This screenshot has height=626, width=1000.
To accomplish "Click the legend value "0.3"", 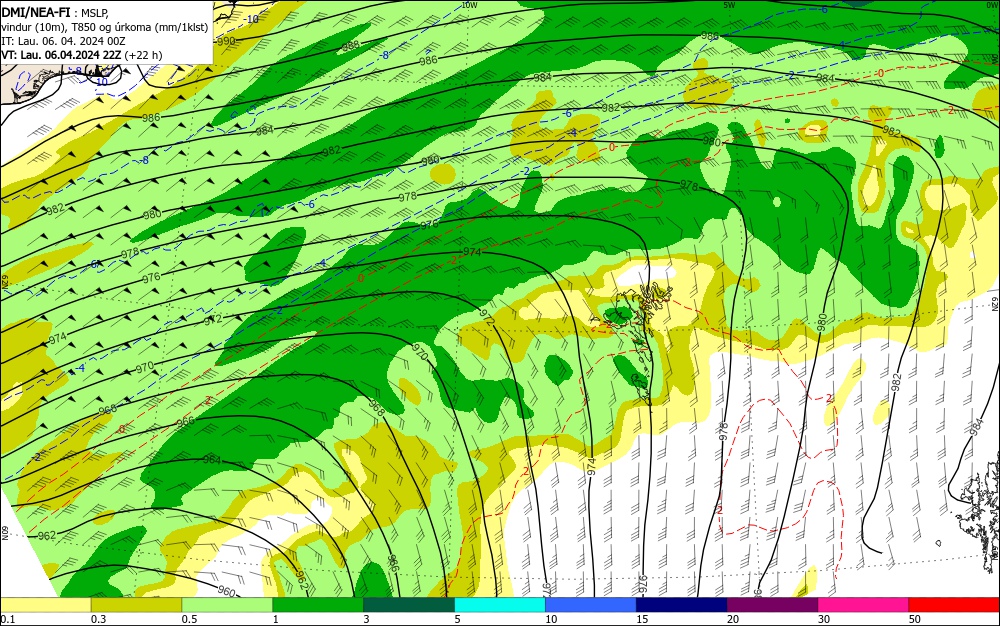I will 98,619.
